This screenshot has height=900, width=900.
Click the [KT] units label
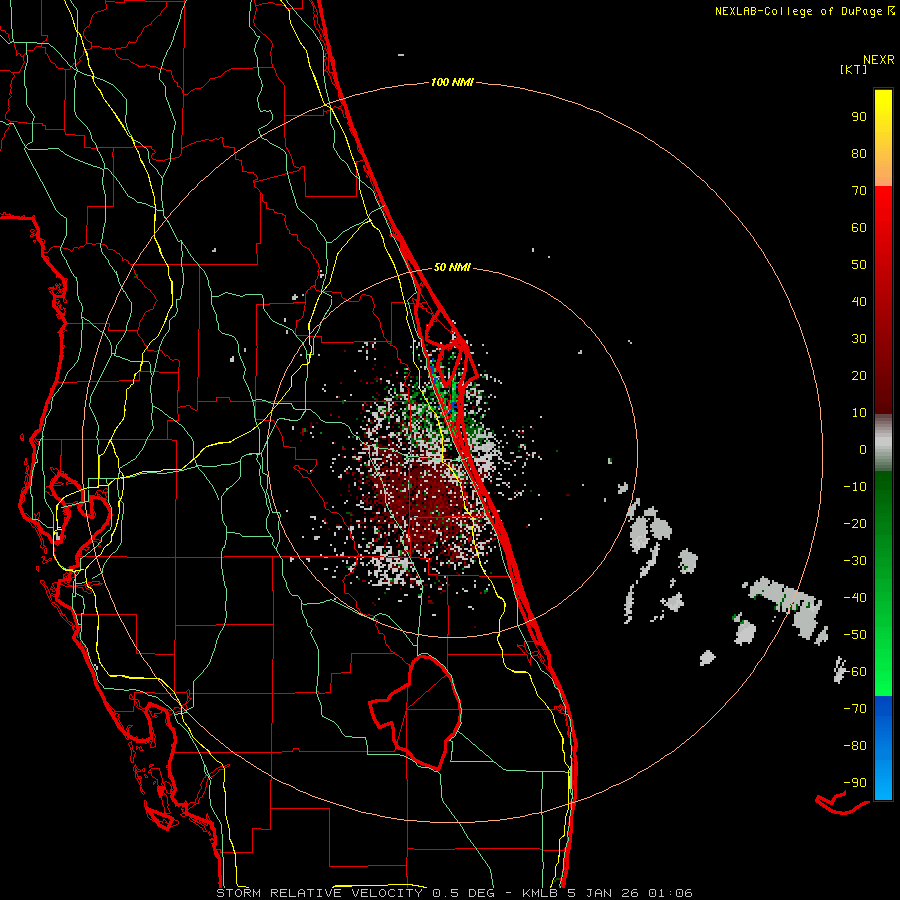[x=854, y=69]
